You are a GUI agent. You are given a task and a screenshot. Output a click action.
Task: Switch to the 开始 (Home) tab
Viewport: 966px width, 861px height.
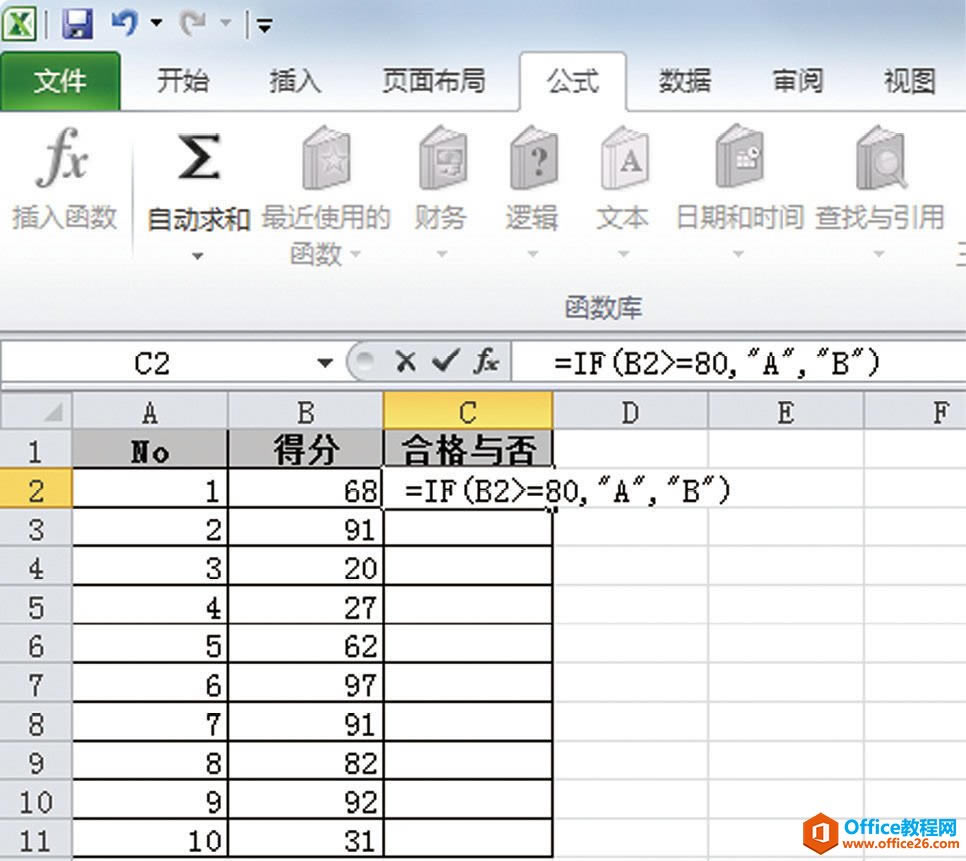182,81
